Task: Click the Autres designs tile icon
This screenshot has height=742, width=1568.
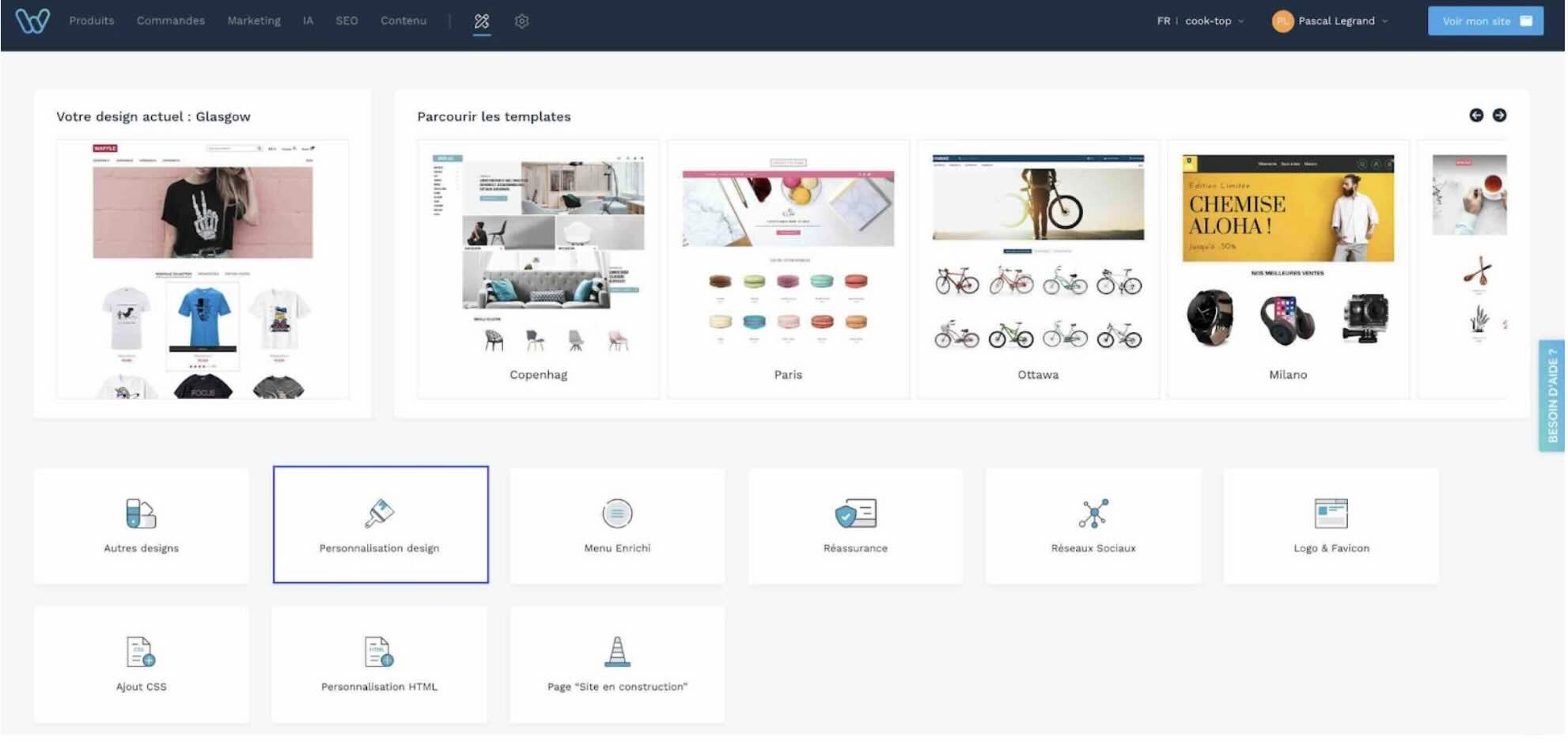Action: pos(141,514)
